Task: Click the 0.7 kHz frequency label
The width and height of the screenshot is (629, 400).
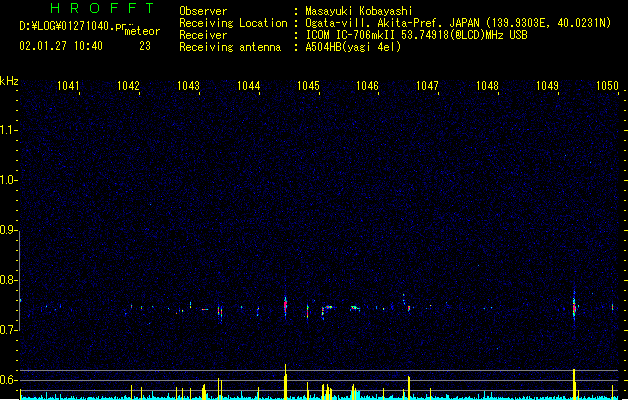Action: point(8,330)
